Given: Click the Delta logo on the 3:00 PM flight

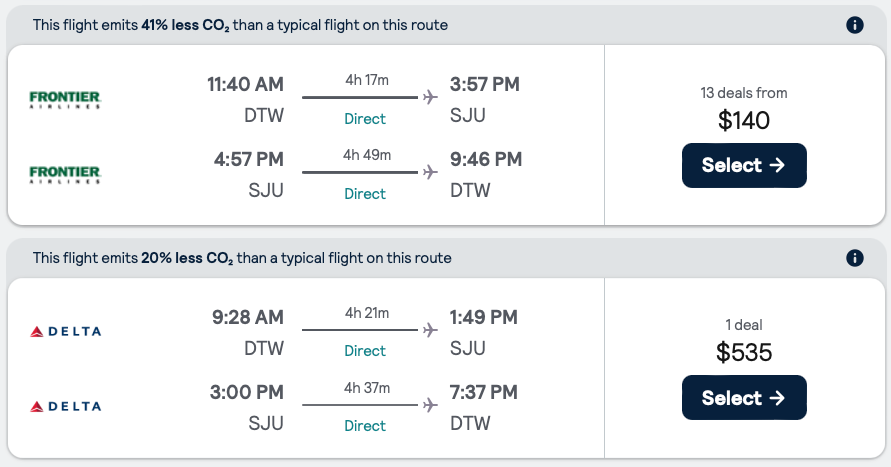Looking at the screenshot, I should click(x=66, y=406).
